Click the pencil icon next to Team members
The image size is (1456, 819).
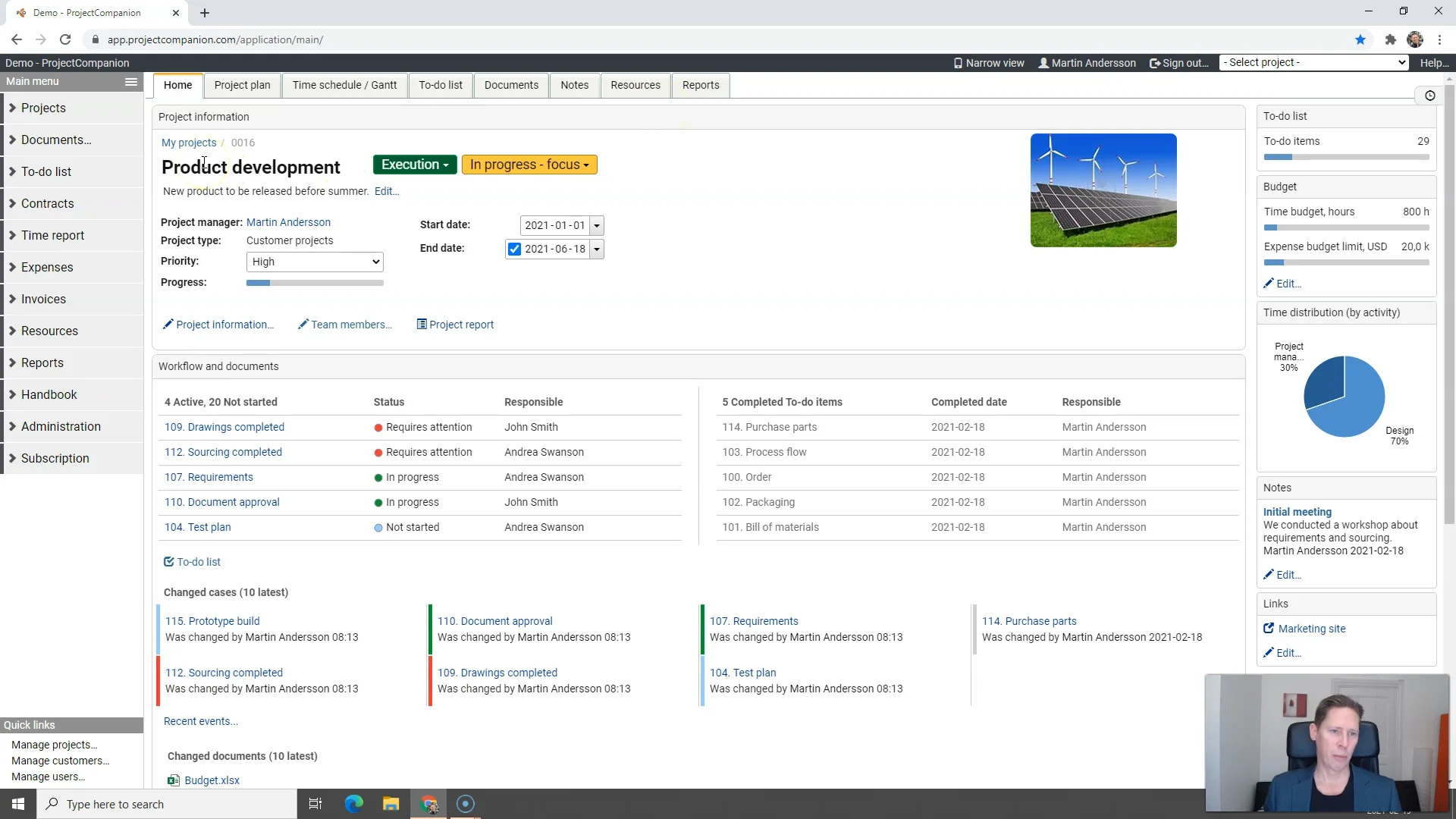pos(302,325)
